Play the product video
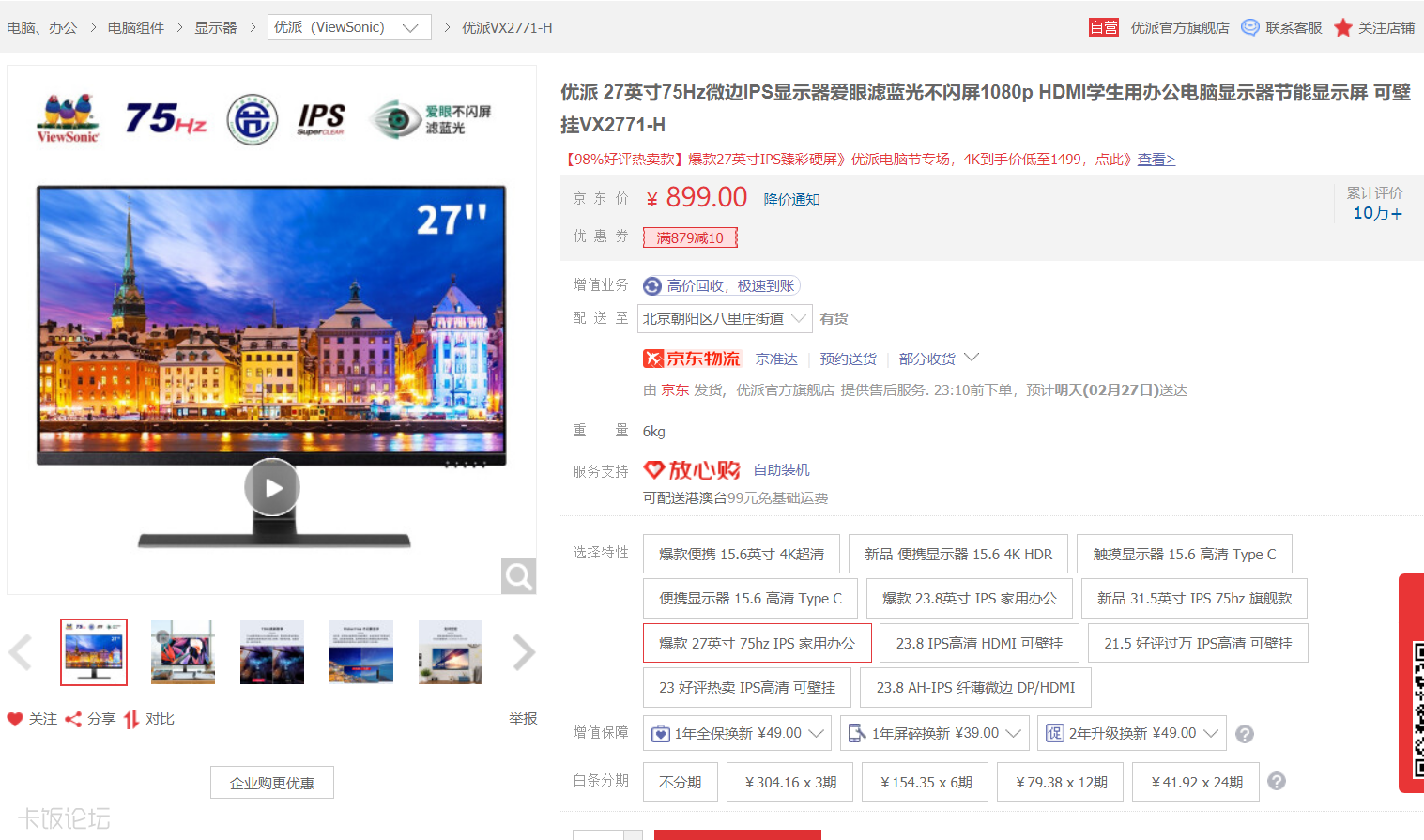The height and width of the screenshot is (840, 1424). [x=272, y=487]
